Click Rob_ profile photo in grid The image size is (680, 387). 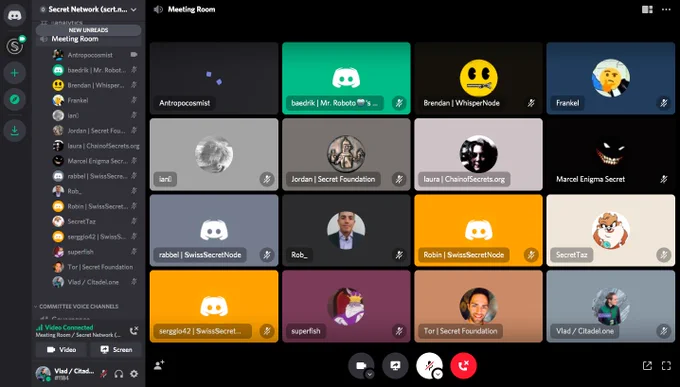point(346,230)
